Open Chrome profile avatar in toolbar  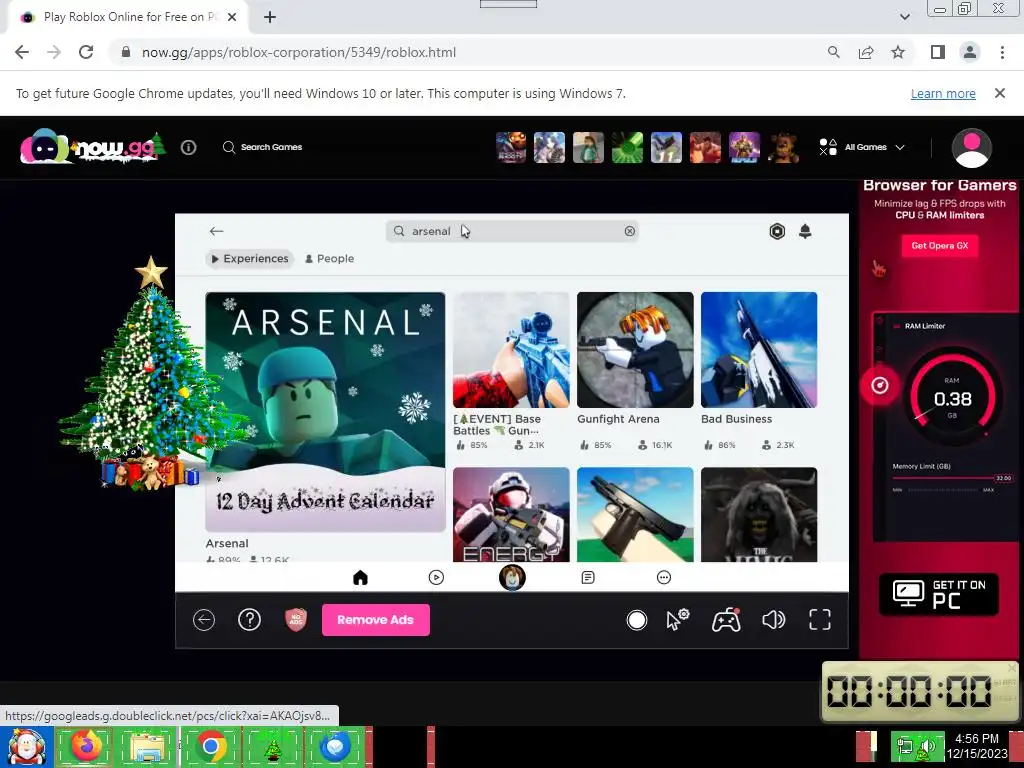pos(970,52)
